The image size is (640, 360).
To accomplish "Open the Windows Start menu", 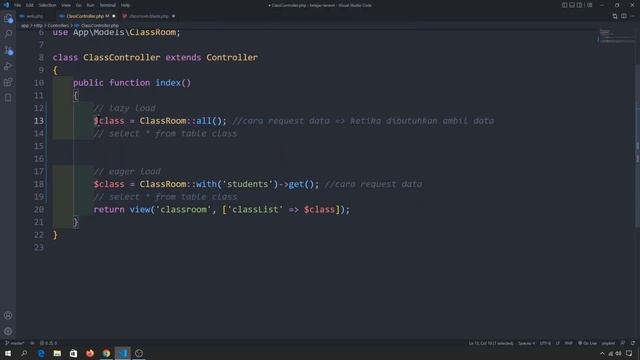I will pos(8,353).
